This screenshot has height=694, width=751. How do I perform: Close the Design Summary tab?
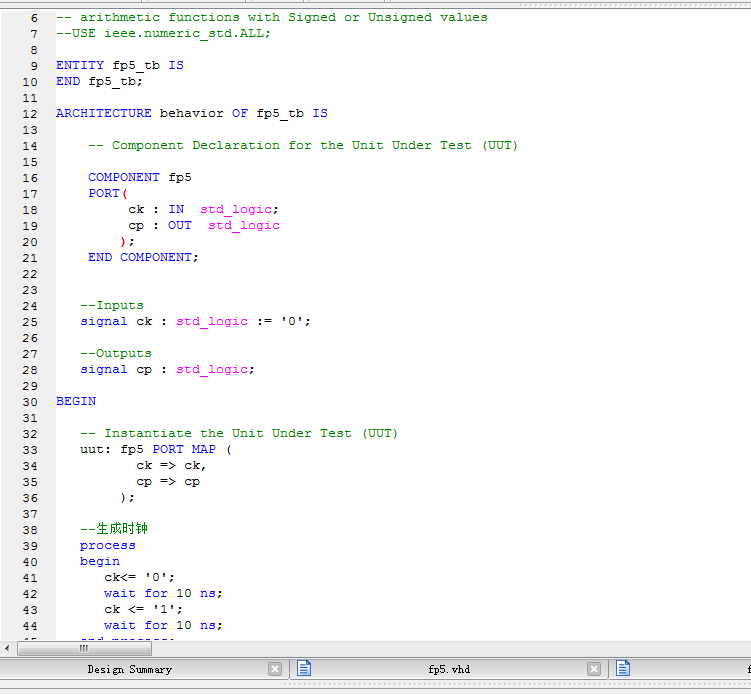[275, 669]
